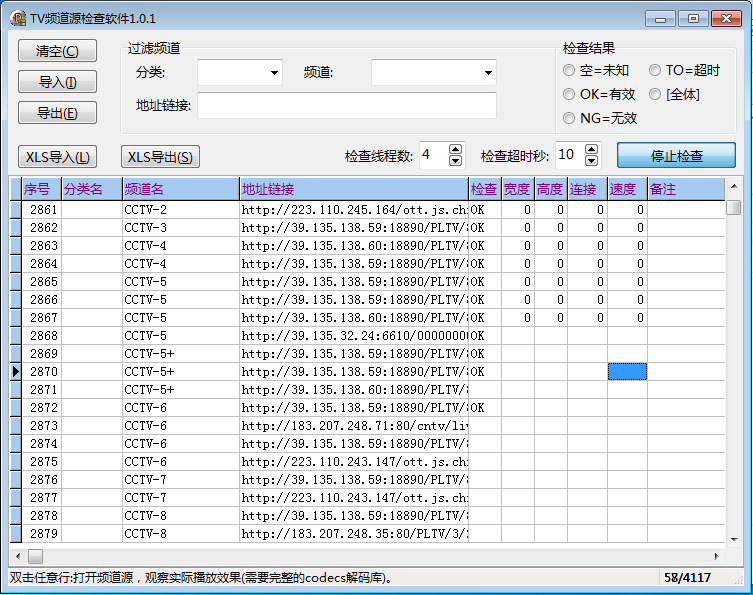Click the XLS导出(S) button
This screenshot has width=753, height=595.
coord(160,157)
